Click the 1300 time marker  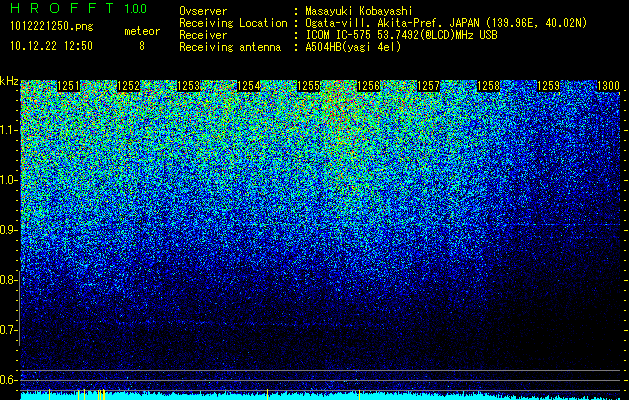click(609, 86)
